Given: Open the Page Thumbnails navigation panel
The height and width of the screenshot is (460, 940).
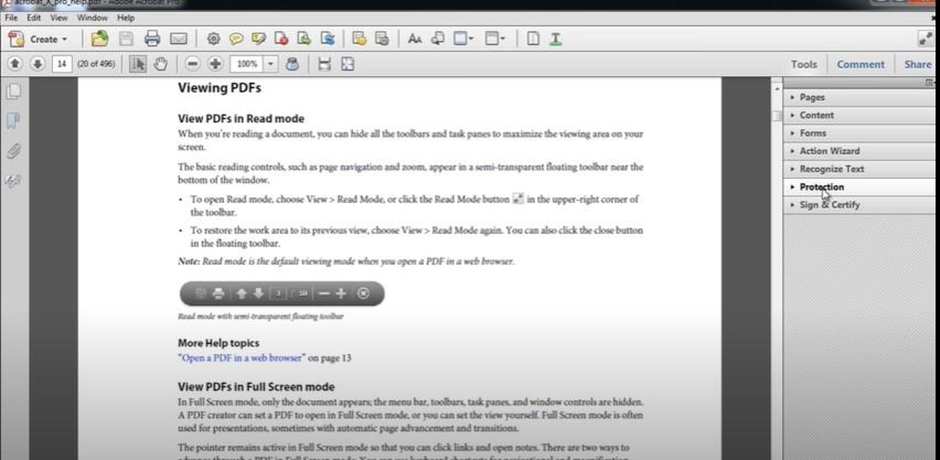Looking at the screenshot, I should (x=13, y=92).
